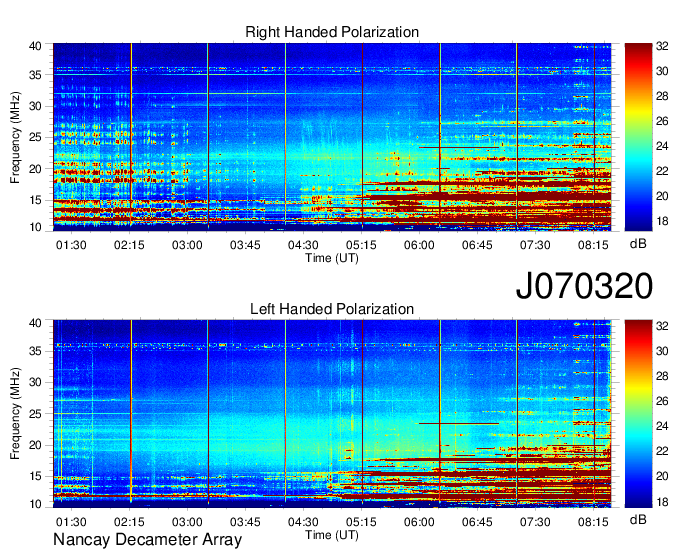
Task: Click 04:30 tick under Left Handed plot
Action: [304, 522]
